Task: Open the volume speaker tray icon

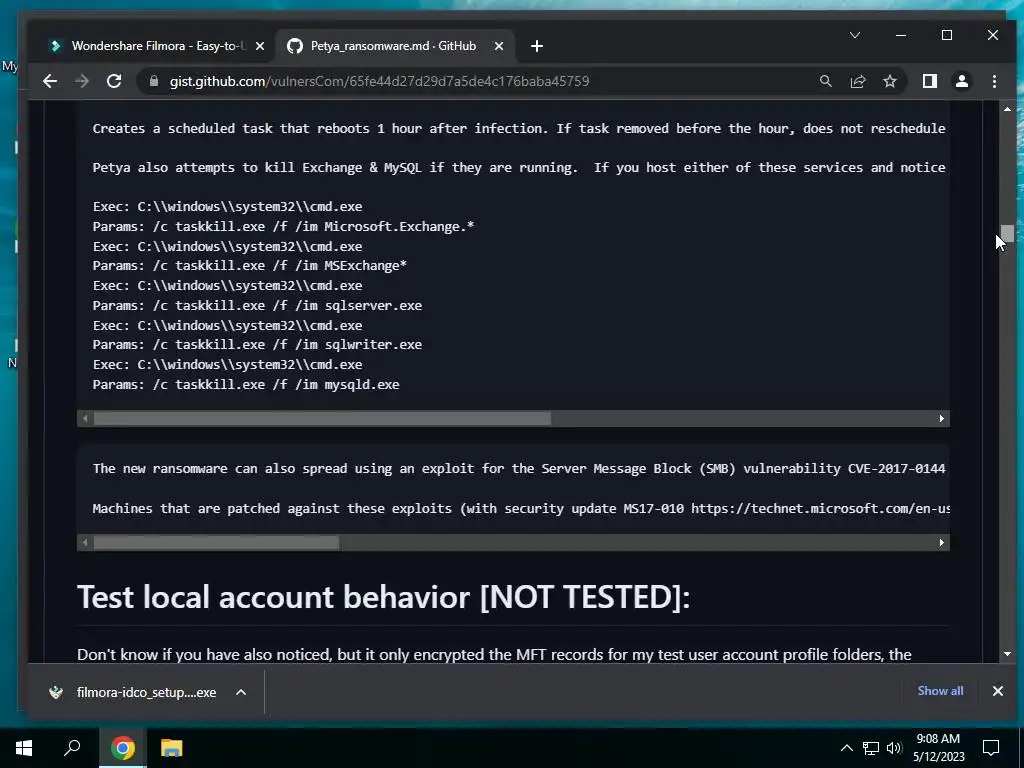Action: pyautogui.click(x=894, y=748)
